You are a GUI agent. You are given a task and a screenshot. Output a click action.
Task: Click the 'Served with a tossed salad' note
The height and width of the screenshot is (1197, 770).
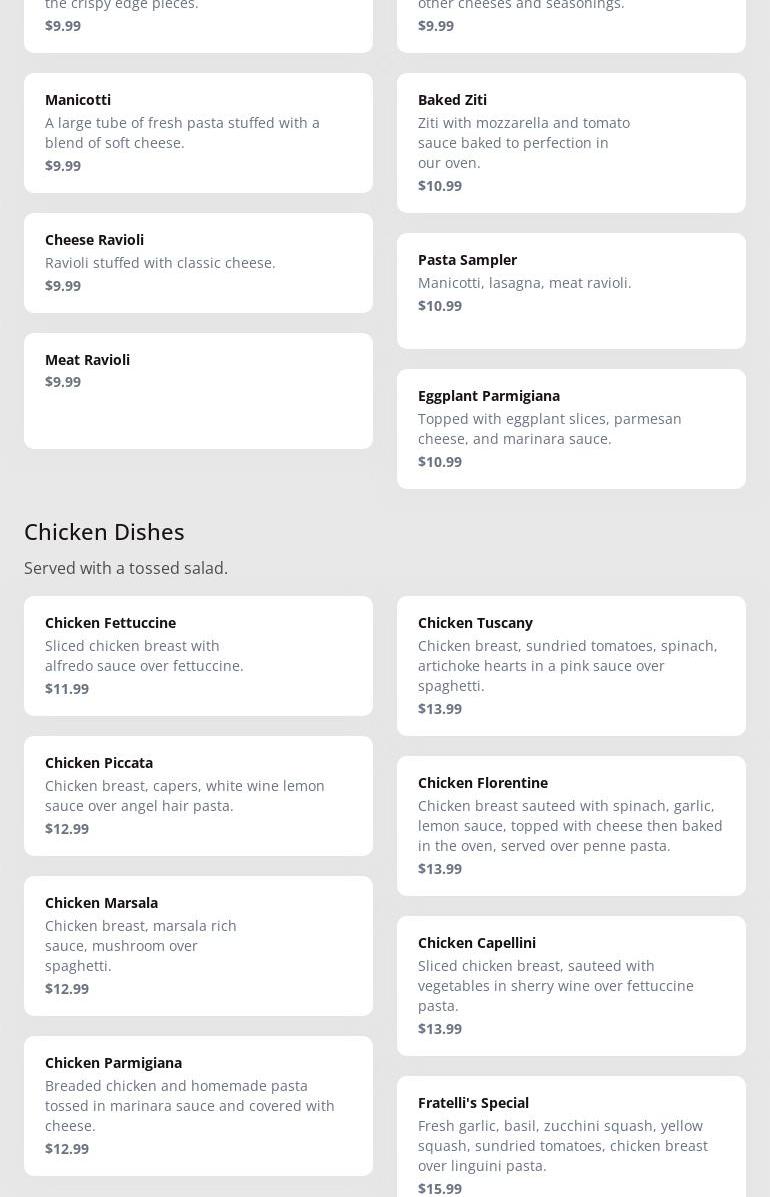[x=126, y=568]
